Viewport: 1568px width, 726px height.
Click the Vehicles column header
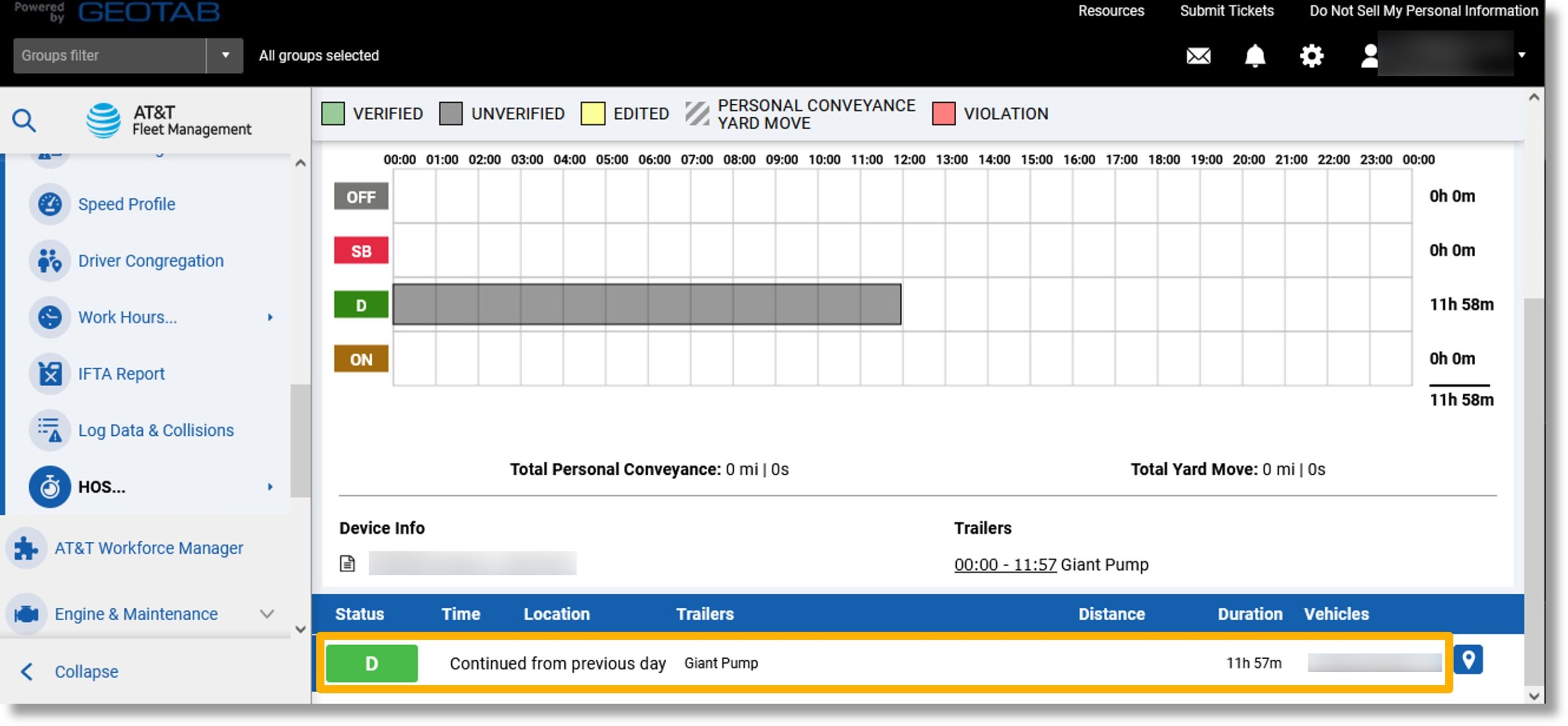(x=1336, y=614)
